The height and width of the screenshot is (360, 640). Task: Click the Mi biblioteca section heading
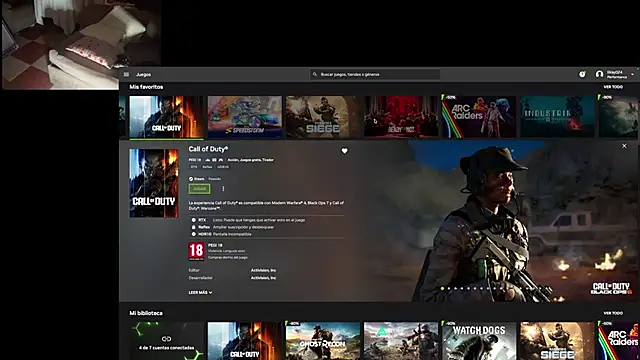point(146,313)
